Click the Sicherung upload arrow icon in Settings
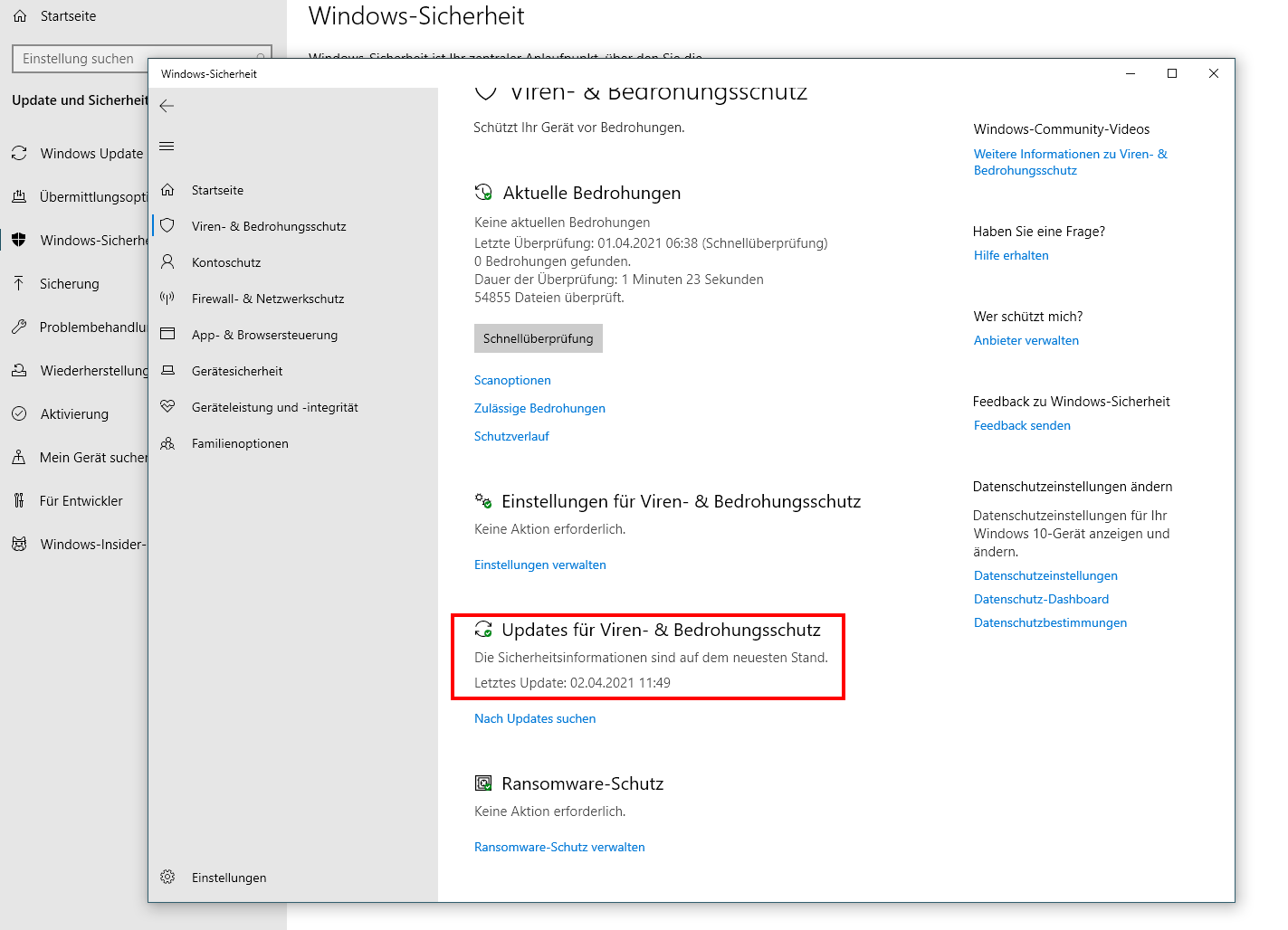 pyautogui.click(x=19, y=283)
